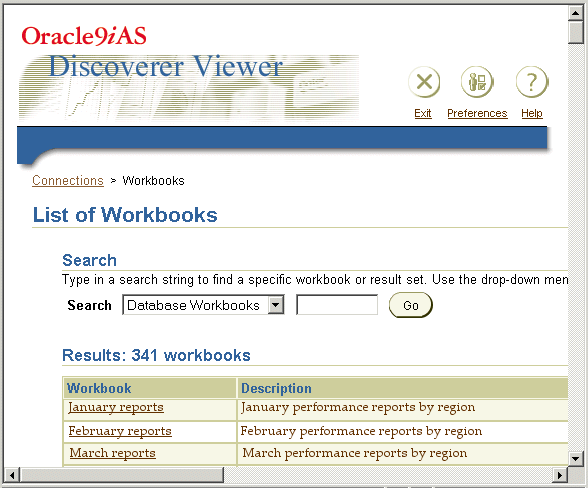
Task: Click the Workbooks breadcrumb text
Action: (x=153, y=180)
